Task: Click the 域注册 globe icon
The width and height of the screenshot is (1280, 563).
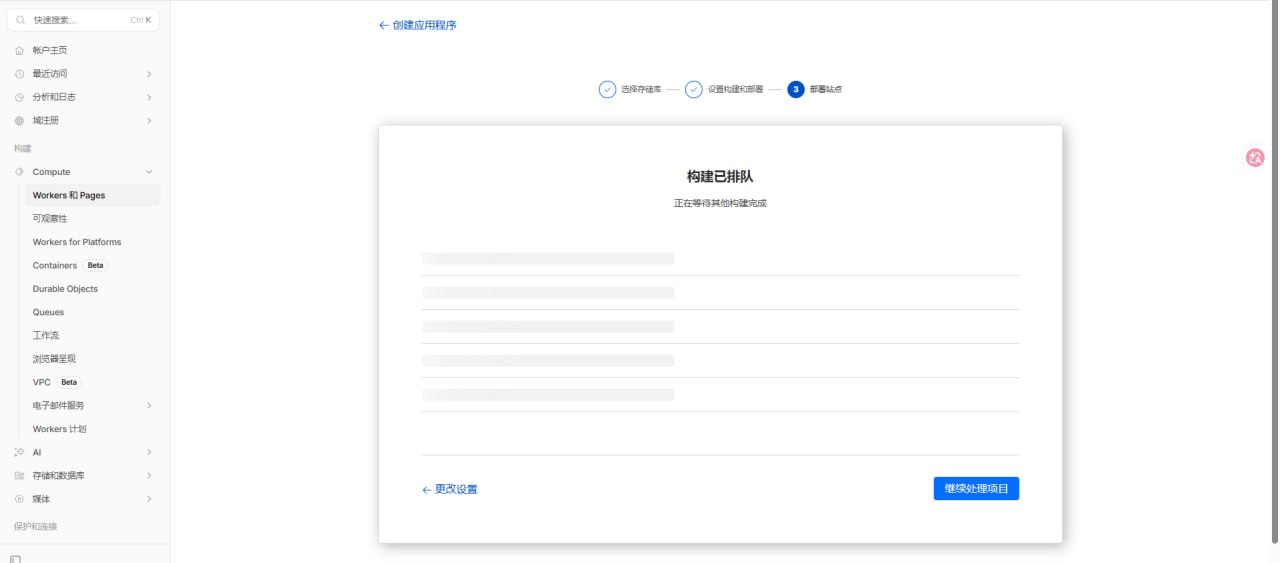Action: tap(19, 121)
